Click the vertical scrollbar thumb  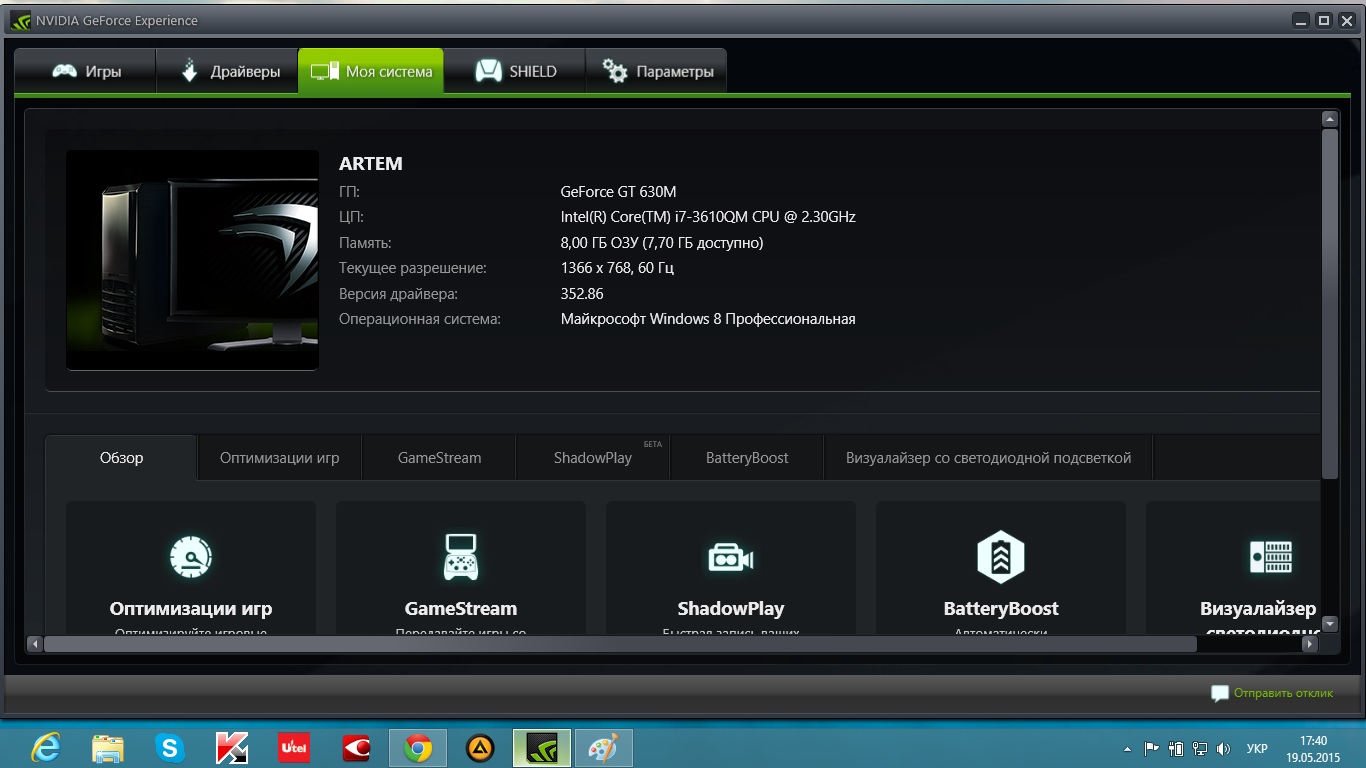(x=1329, y=303)
